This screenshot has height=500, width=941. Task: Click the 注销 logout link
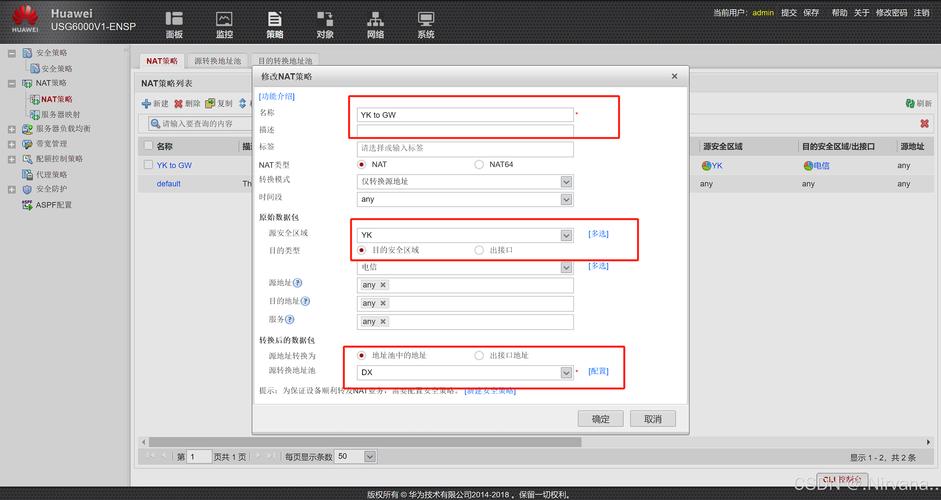[921, 13]
